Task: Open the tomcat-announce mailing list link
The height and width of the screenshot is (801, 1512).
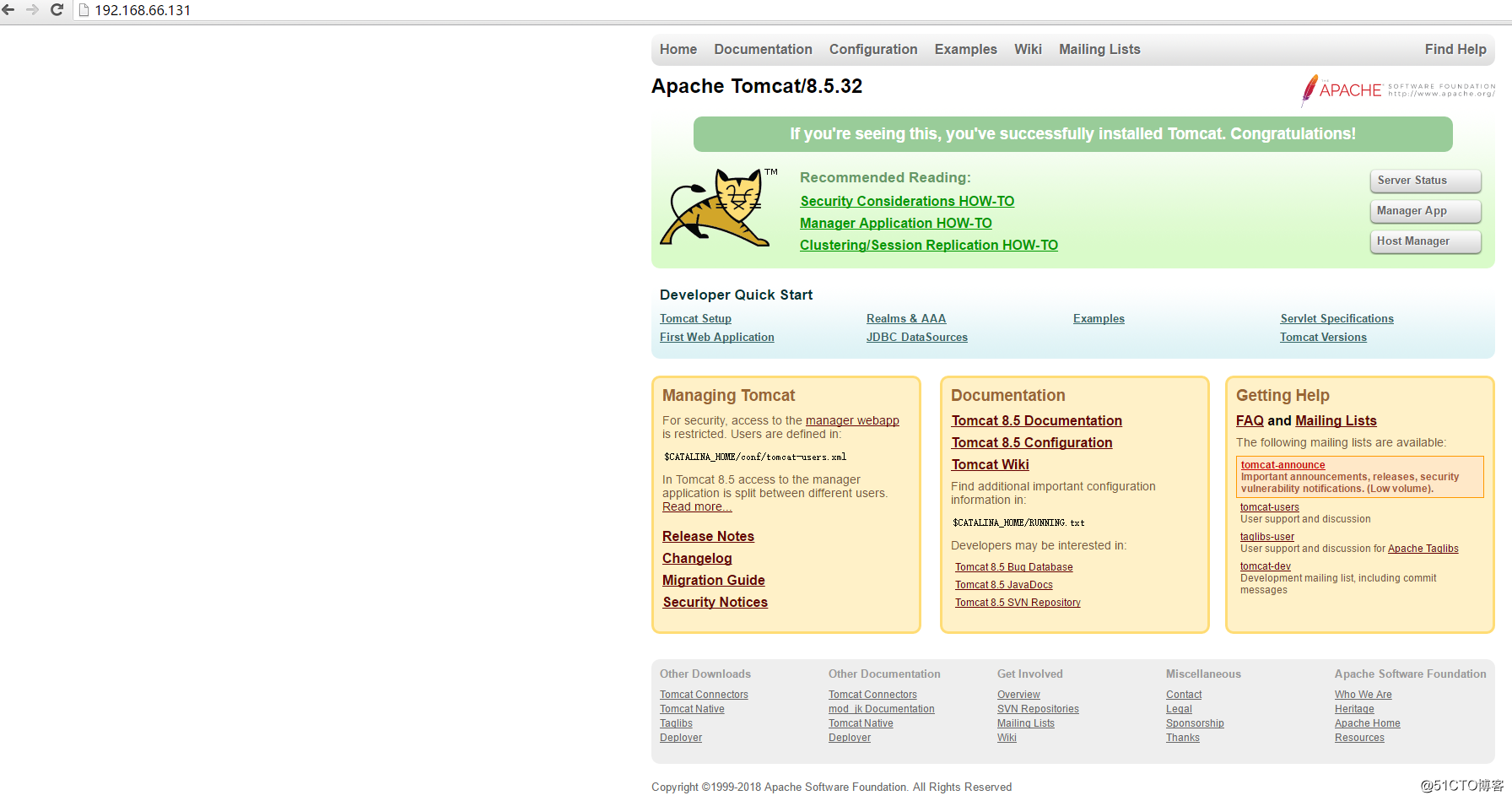Action: [1282, 465]
